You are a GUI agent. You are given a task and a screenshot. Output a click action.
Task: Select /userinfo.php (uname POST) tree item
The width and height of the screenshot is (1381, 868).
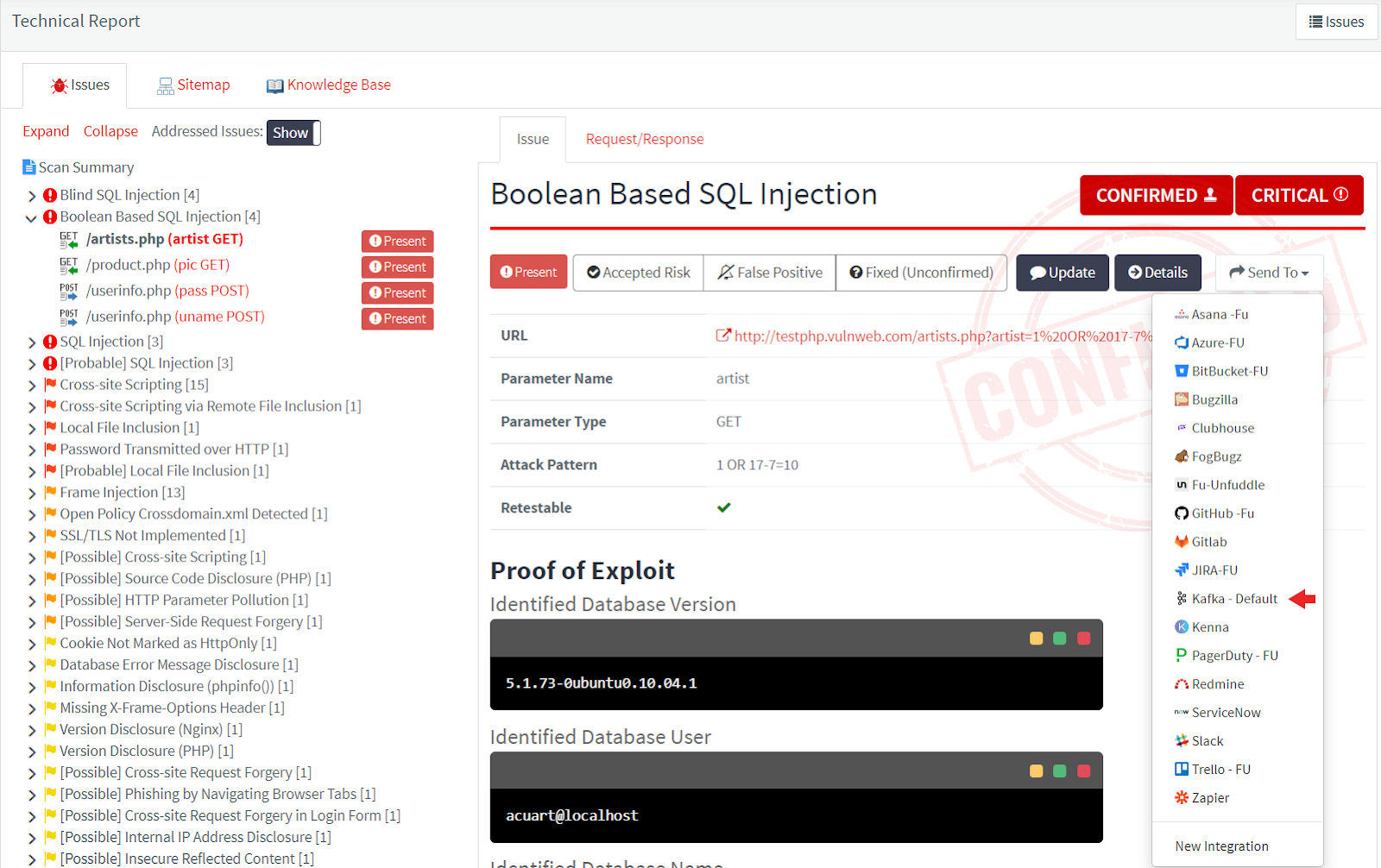point(175,317)
